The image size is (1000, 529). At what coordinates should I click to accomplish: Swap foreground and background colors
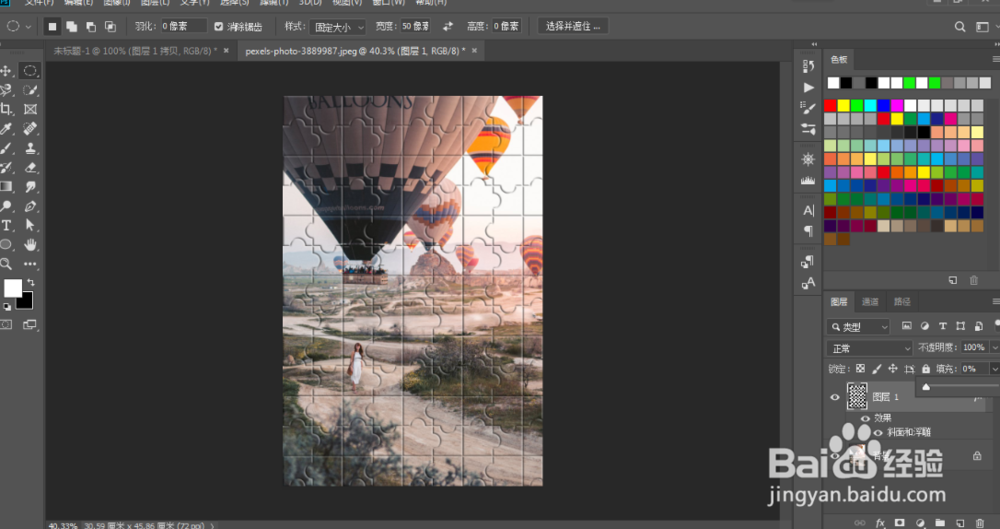pyautogui.click(x=31, y=282)
